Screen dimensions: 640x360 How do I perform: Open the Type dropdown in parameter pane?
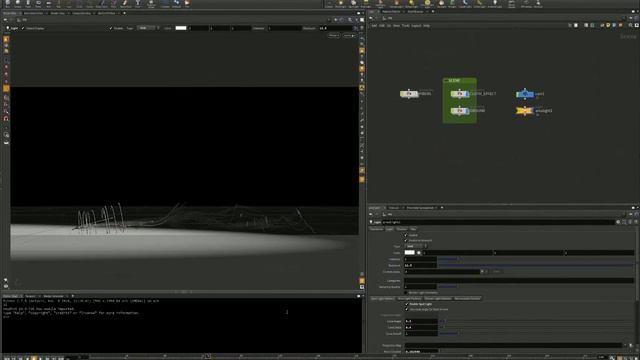pyautogui.click(x=416, y=246)
